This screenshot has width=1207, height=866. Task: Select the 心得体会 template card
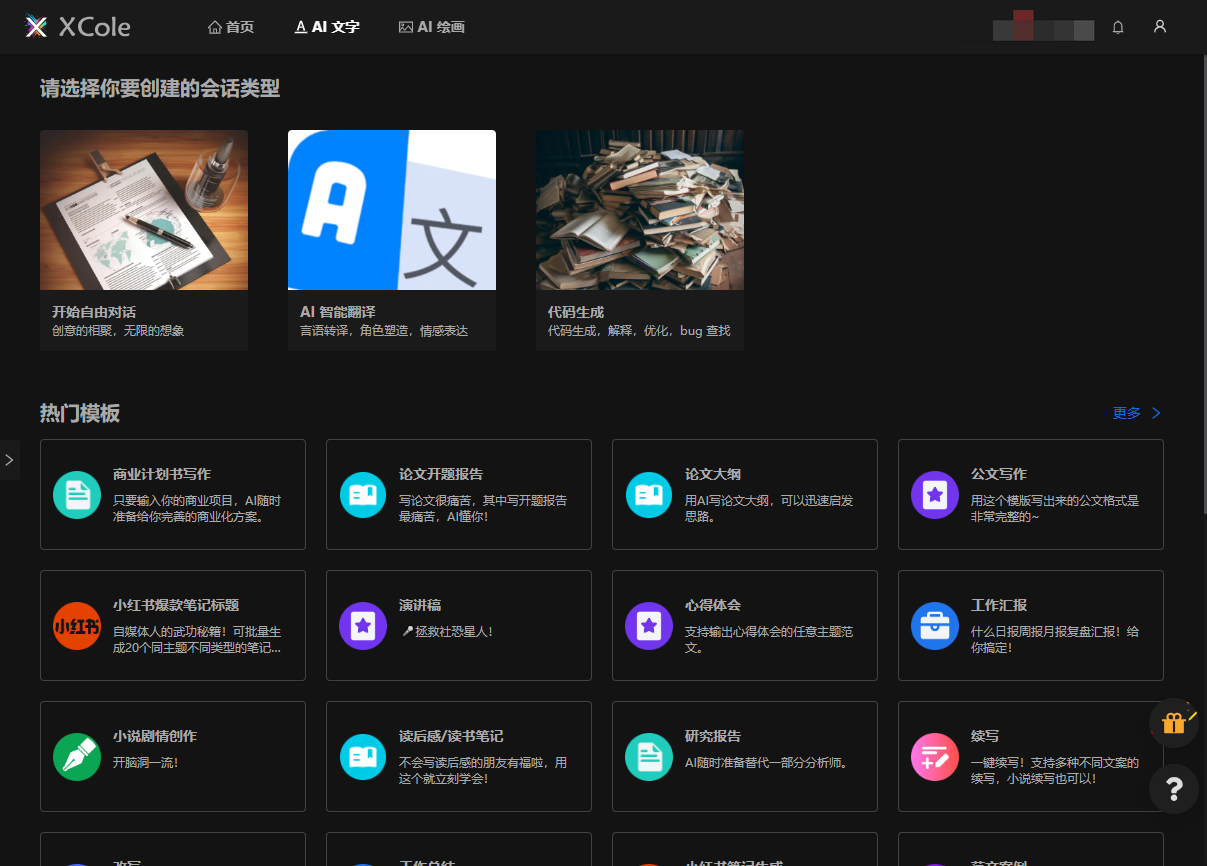click(744, 626)
